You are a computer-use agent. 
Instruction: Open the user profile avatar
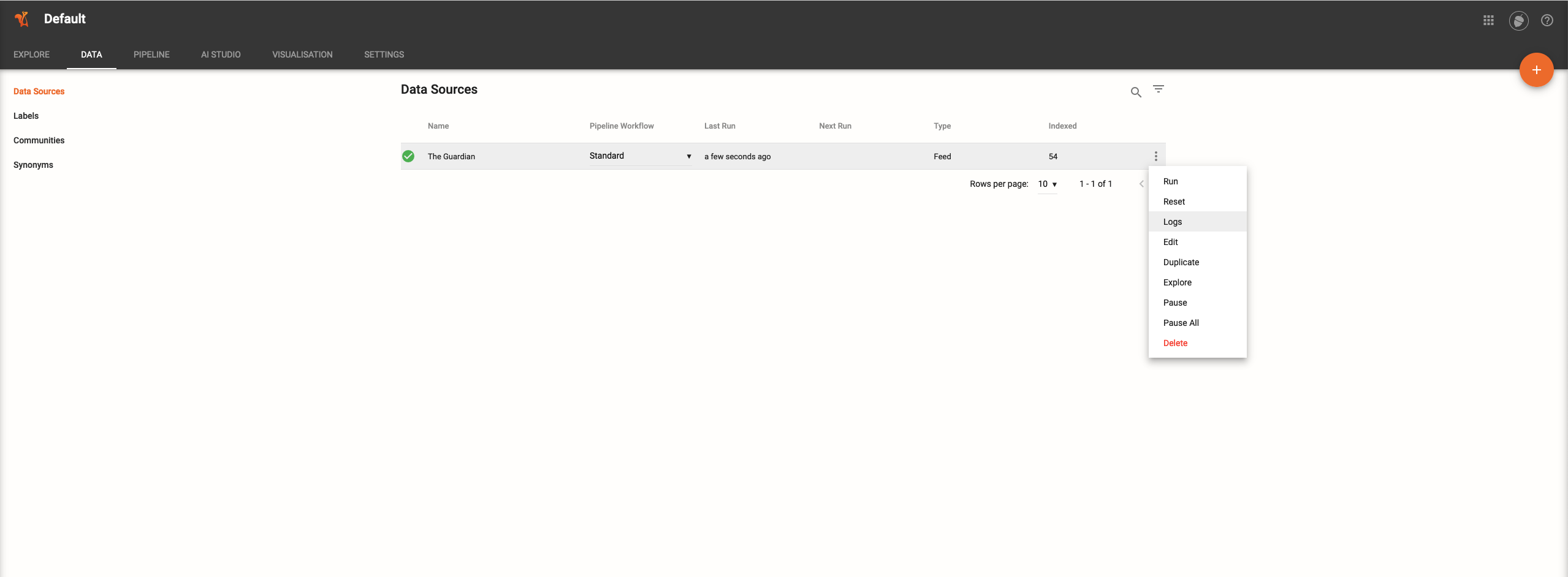click(1518, 21)
